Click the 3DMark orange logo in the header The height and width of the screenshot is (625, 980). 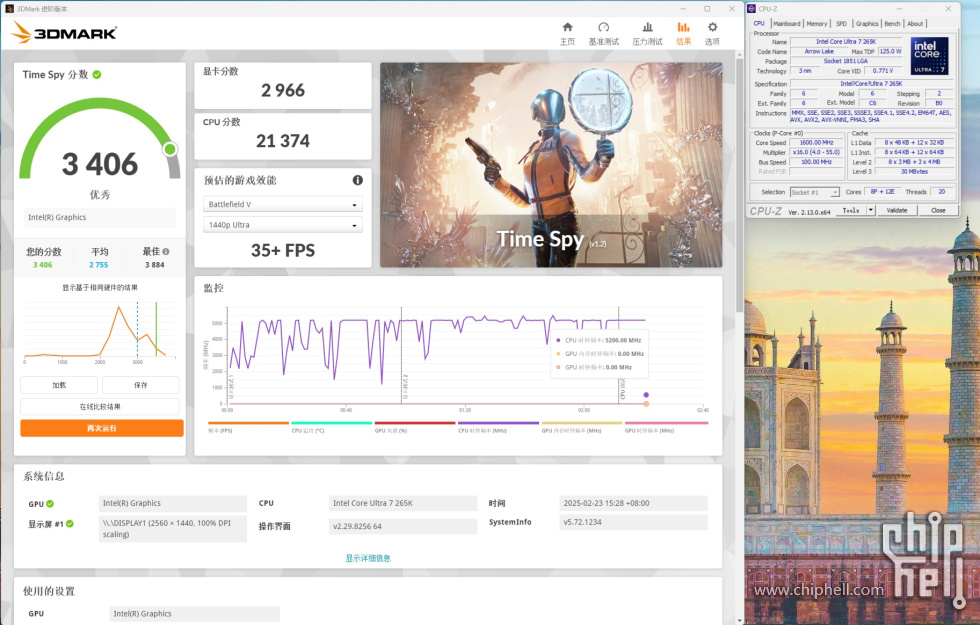coord(64,32)
